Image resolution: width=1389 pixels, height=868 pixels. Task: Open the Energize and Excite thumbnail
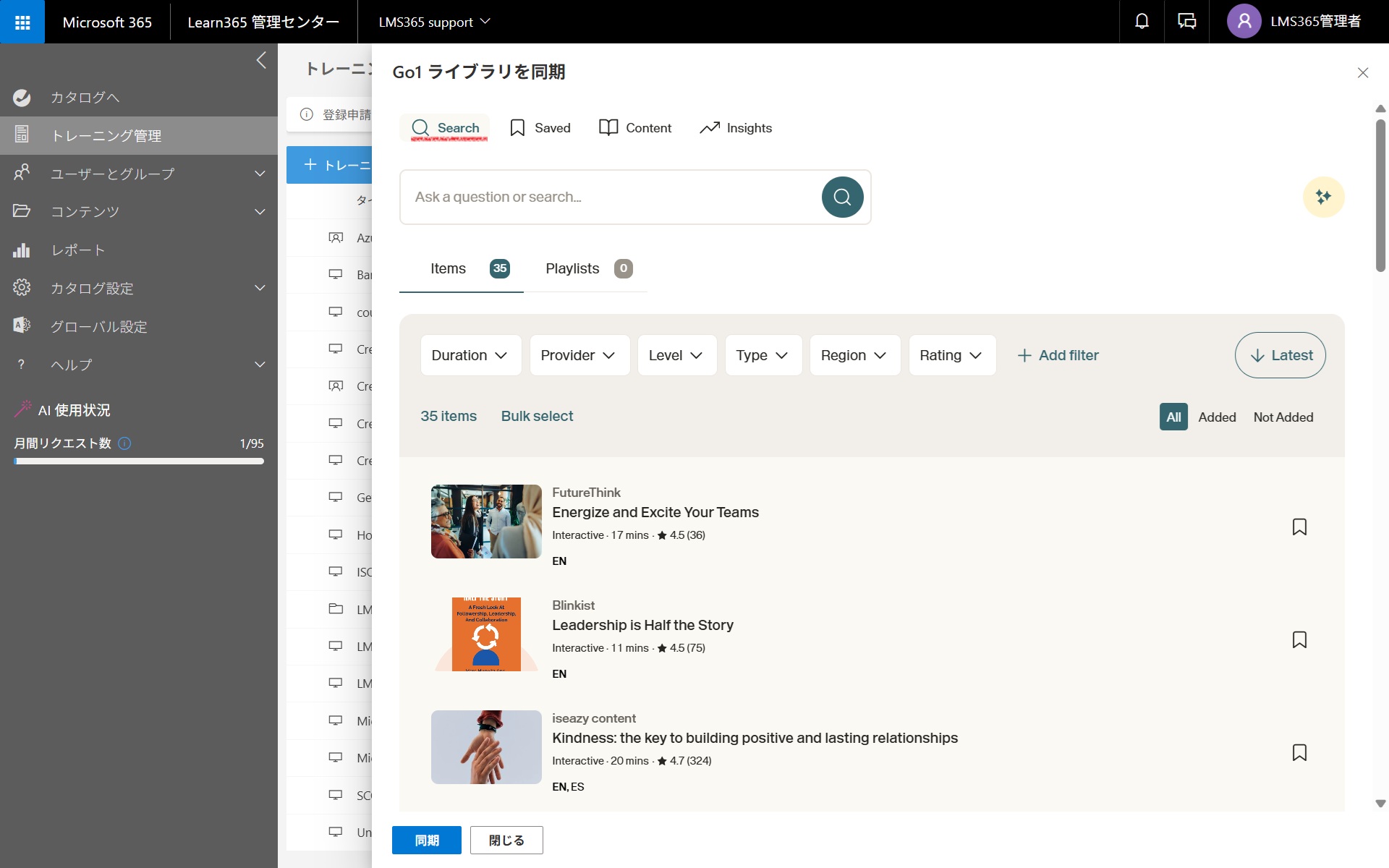486,522
